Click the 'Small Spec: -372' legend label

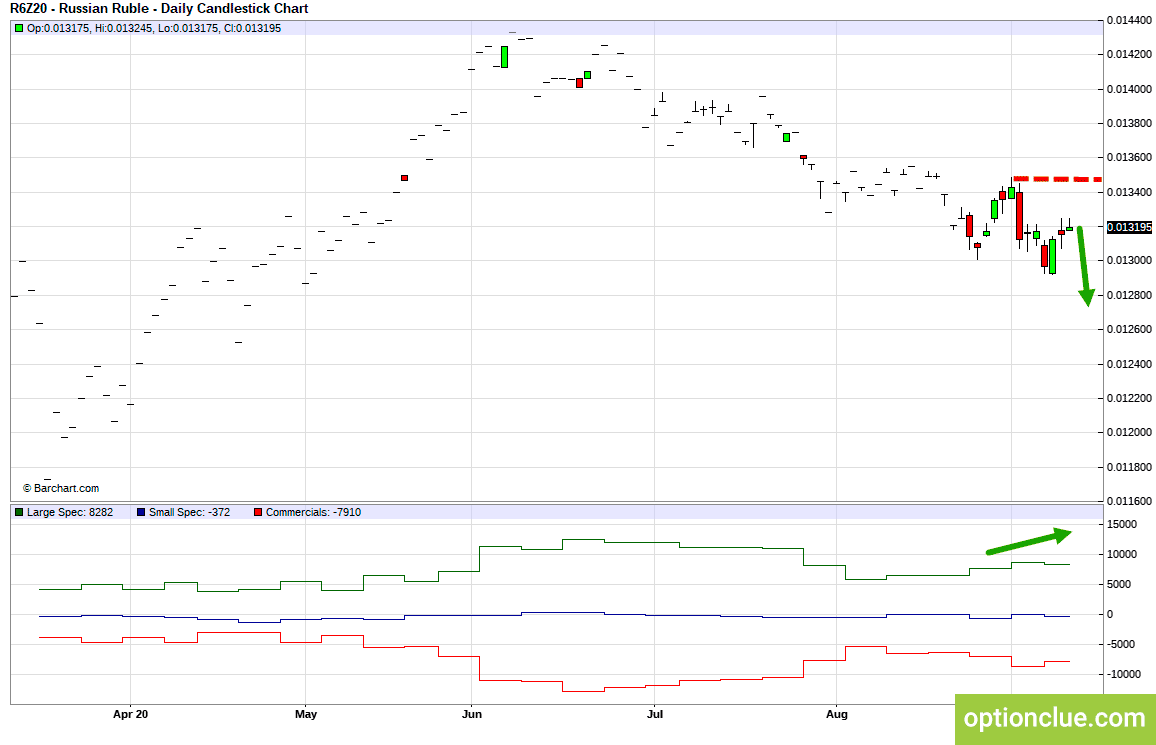pyautogui.click(x=189, y=512)
